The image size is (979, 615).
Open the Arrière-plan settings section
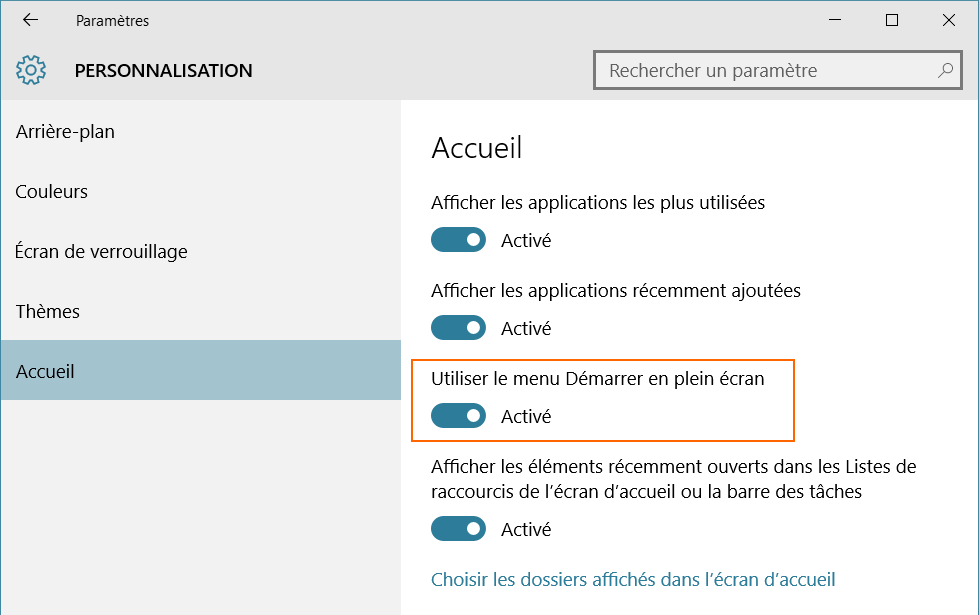click(65, 132)
